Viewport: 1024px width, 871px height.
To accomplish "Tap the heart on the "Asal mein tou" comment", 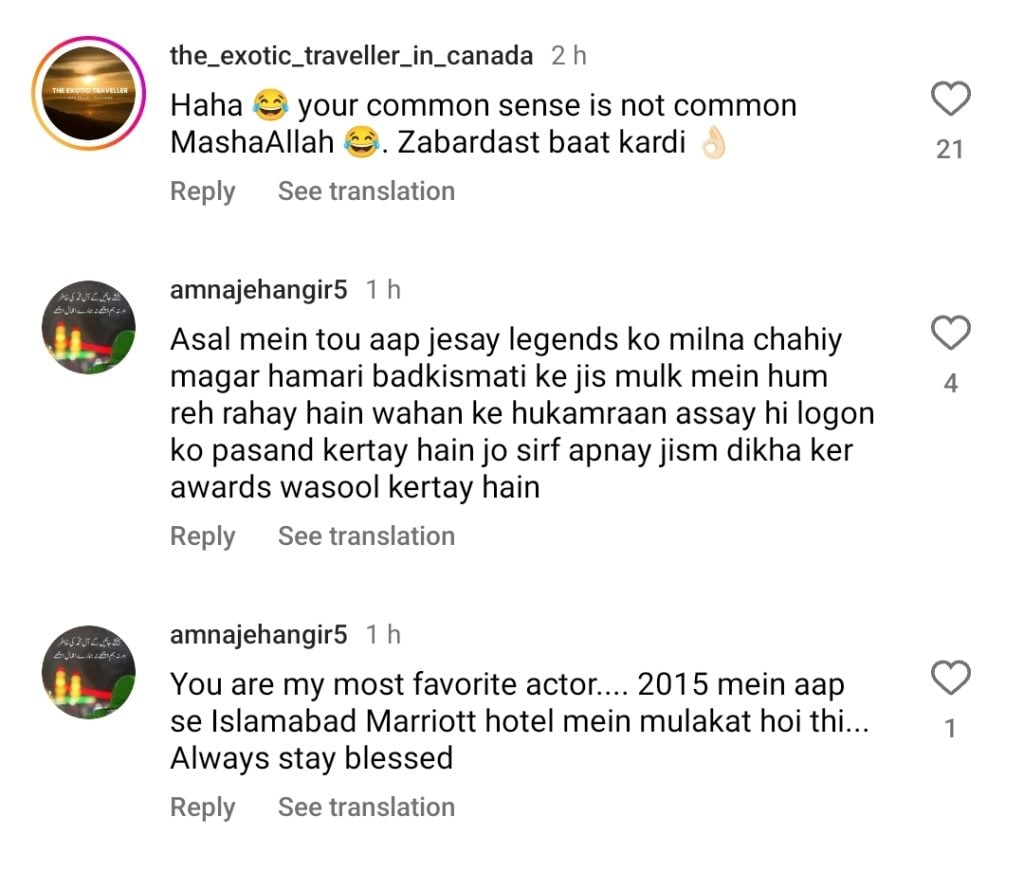I will click(x=950, y=333).
